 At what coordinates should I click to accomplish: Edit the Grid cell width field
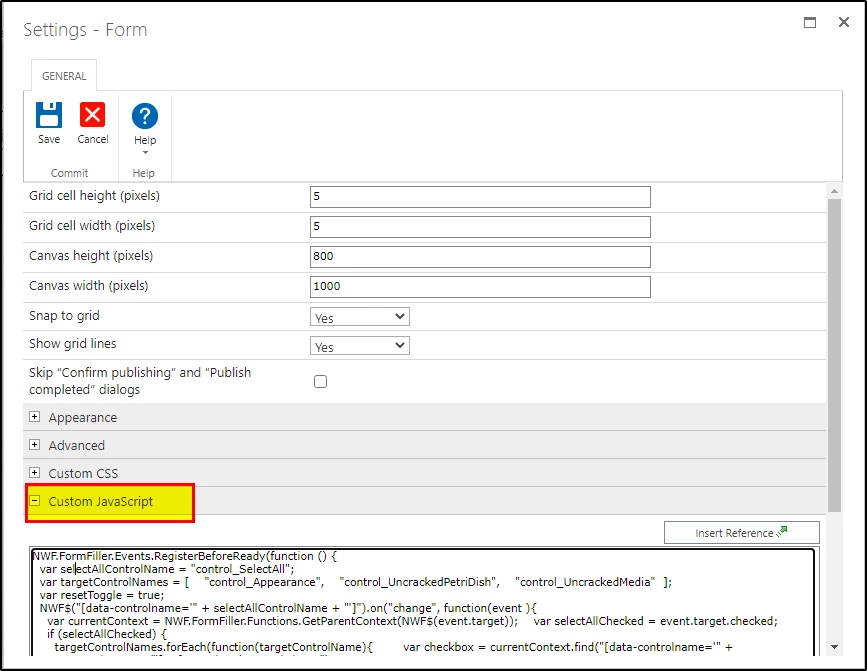click(480, 227)
